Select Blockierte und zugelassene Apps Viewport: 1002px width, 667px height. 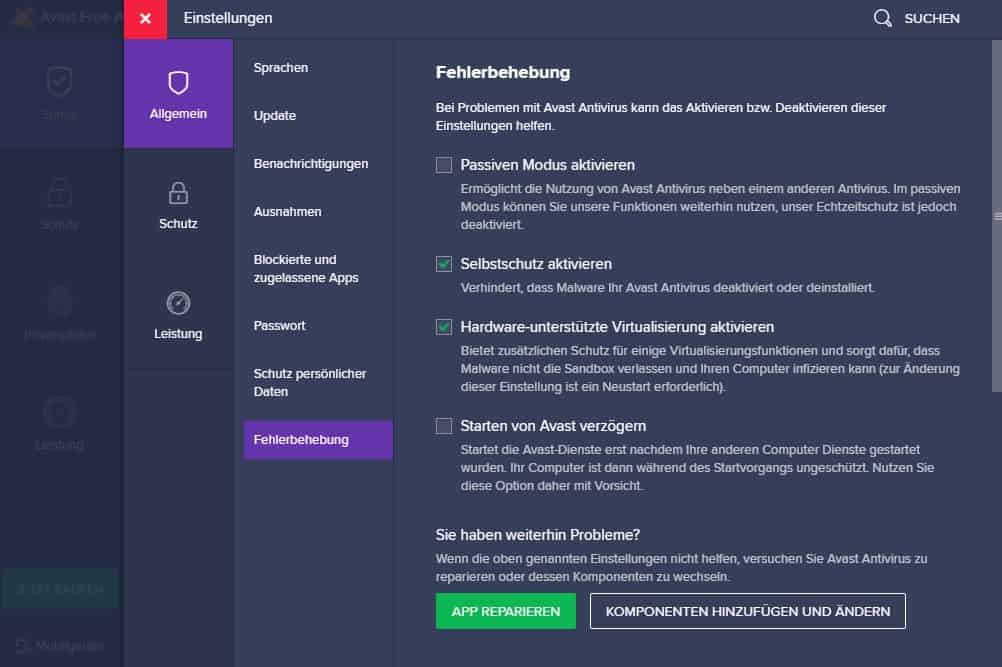pyautogui.click(x=306, y=268)
